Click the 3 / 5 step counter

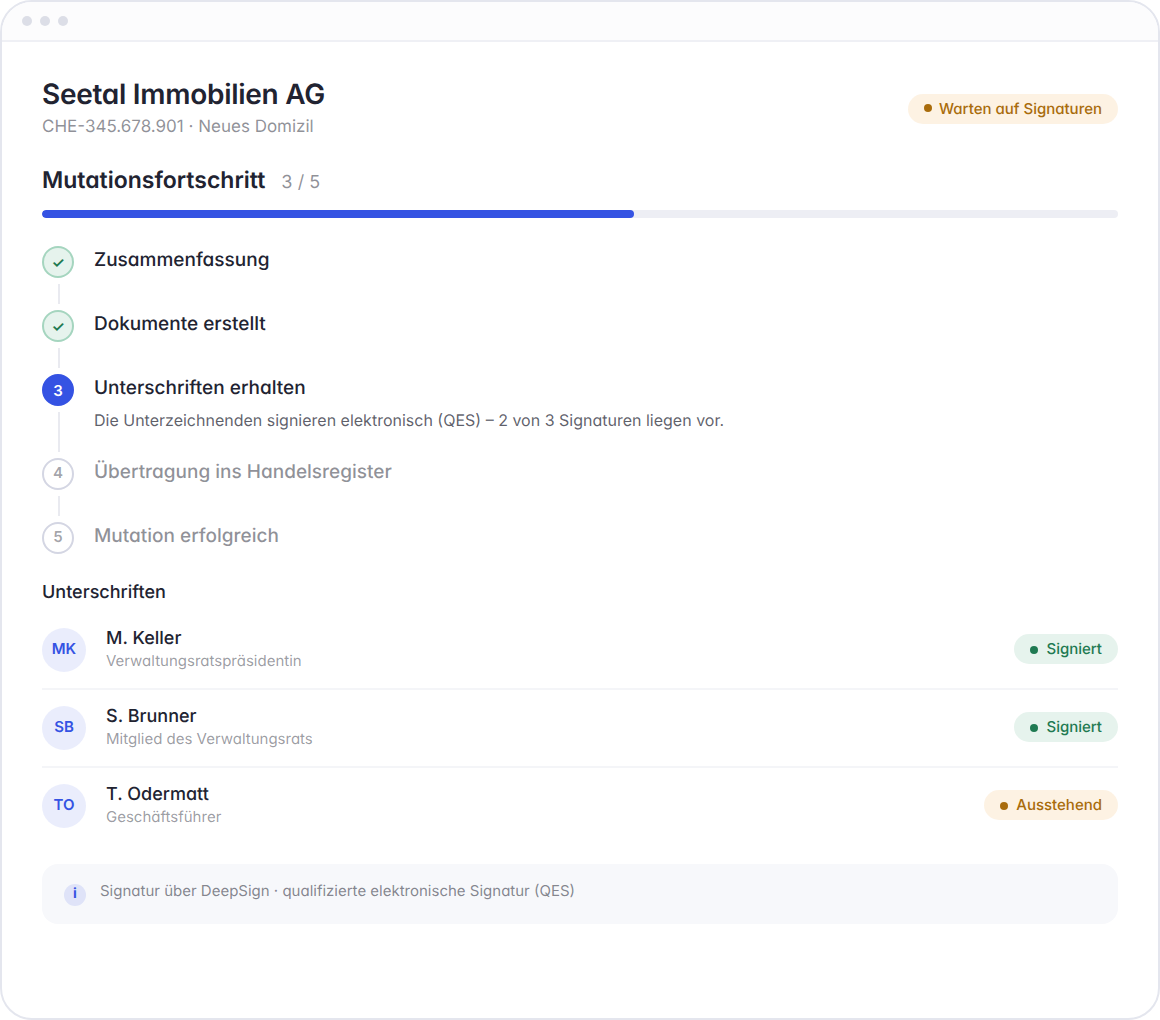[x=300, y=182]
